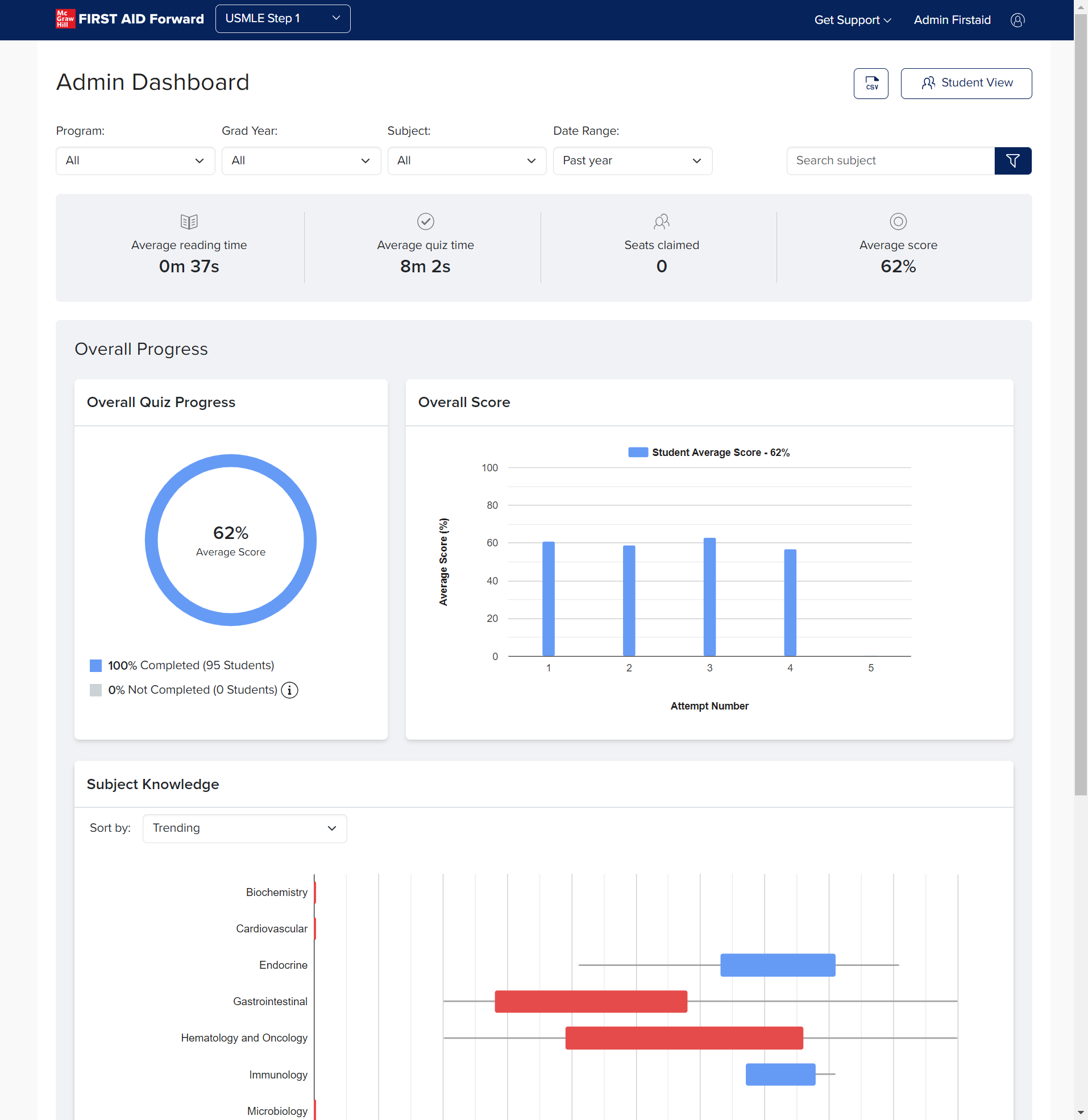Toggle the 0% Not Completed legend square

pos(96,690)
